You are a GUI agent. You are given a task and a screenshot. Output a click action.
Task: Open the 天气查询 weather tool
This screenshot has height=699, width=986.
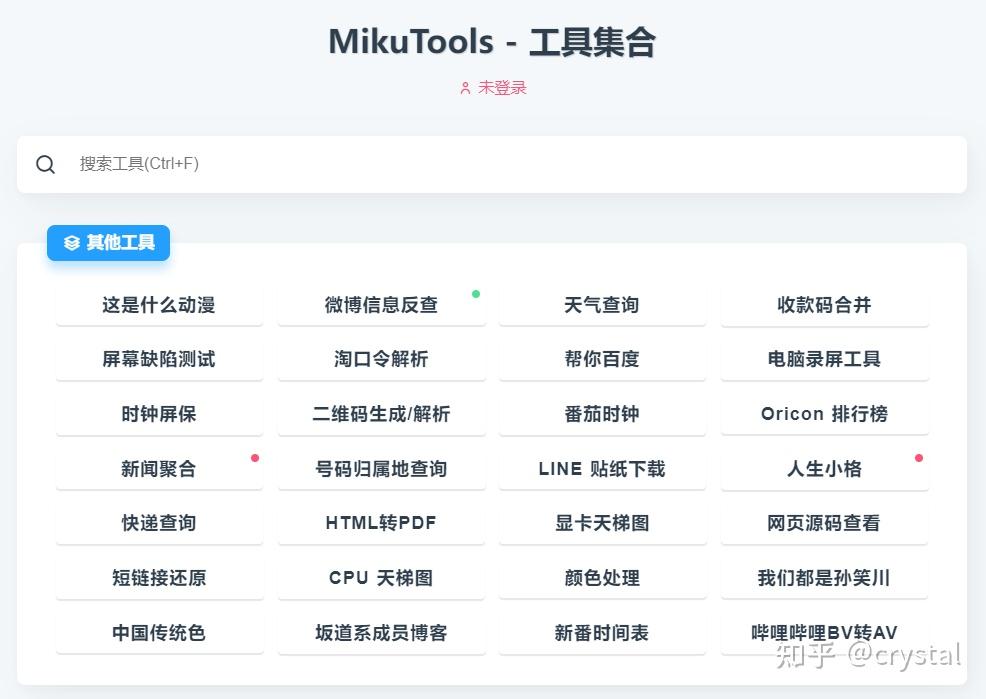pos(602,305)
